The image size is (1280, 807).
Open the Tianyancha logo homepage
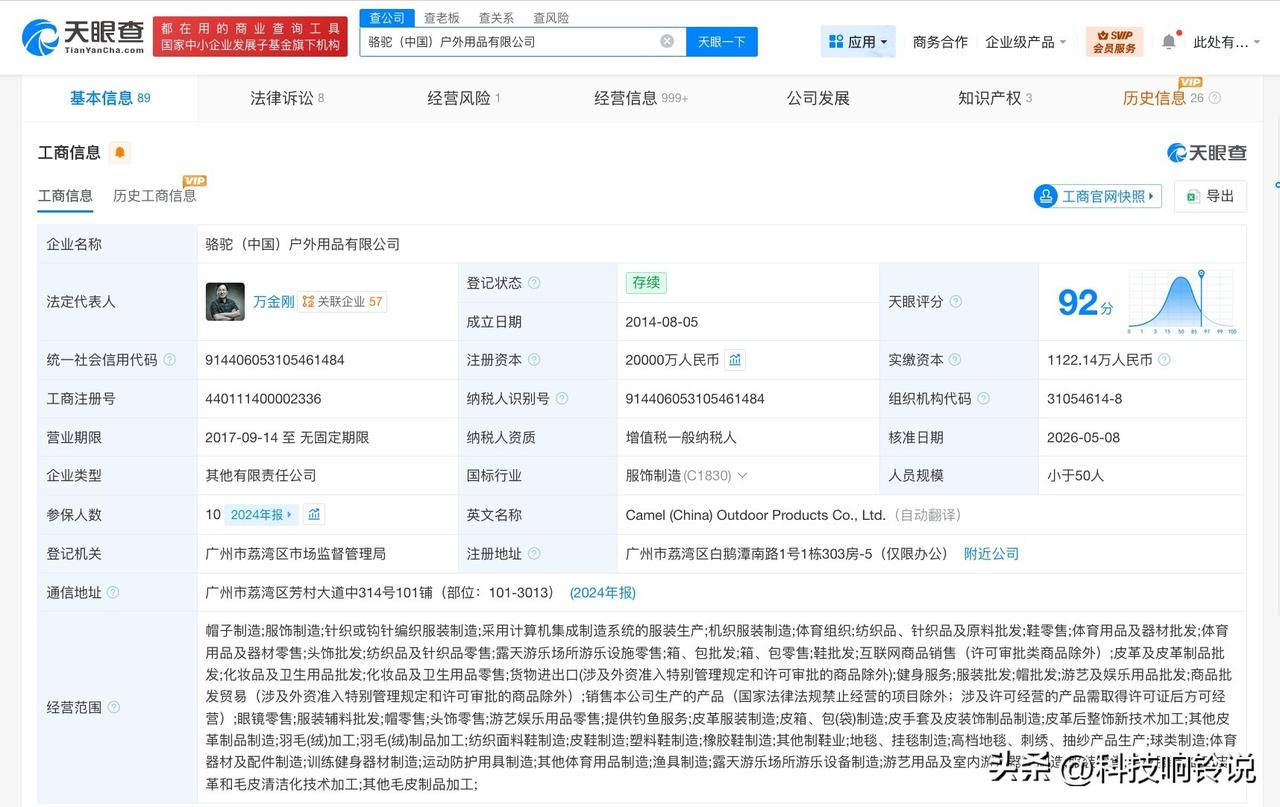click(84, 36)
